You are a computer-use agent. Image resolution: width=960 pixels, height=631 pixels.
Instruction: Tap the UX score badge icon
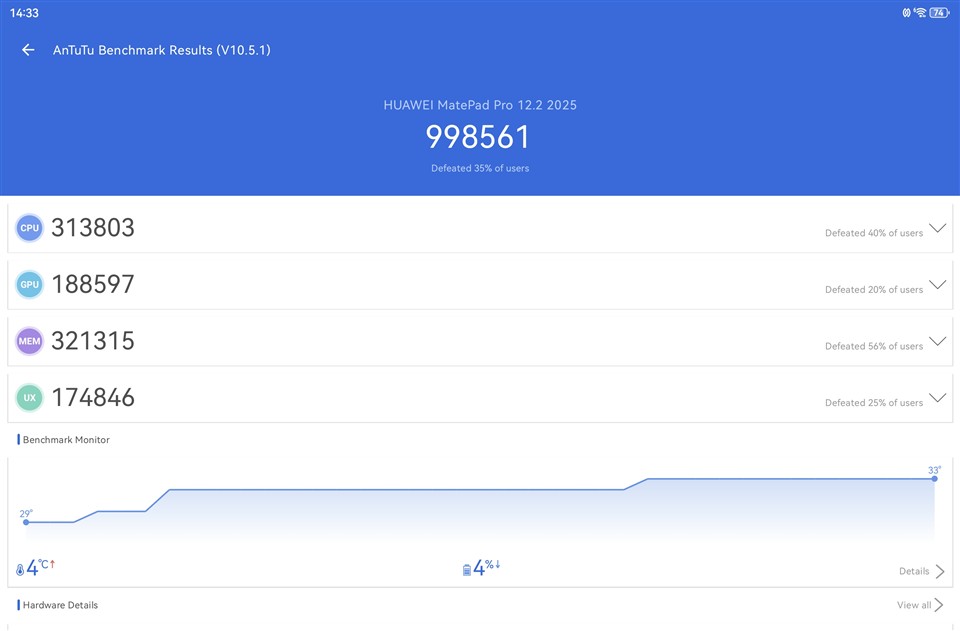click(x=30, y=398)
